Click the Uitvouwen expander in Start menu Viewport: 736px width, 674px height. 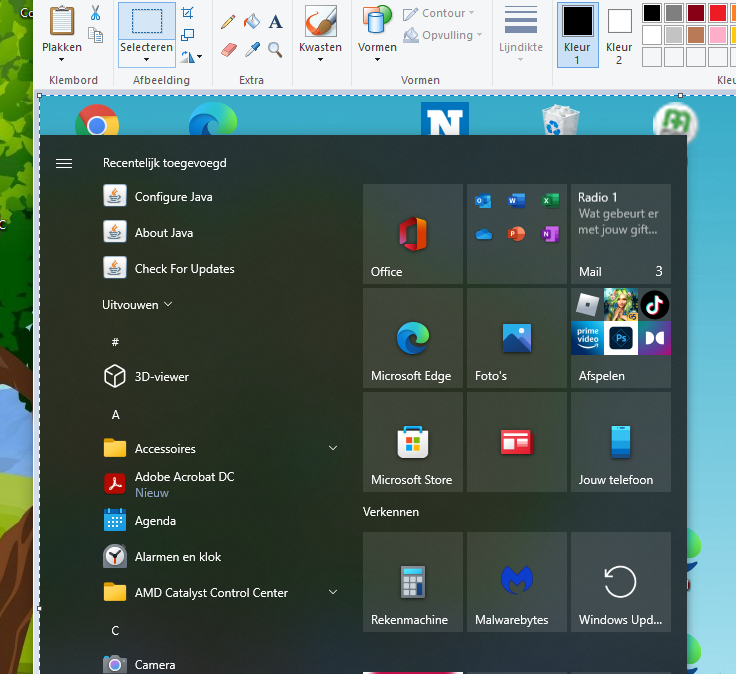point(138,305)
